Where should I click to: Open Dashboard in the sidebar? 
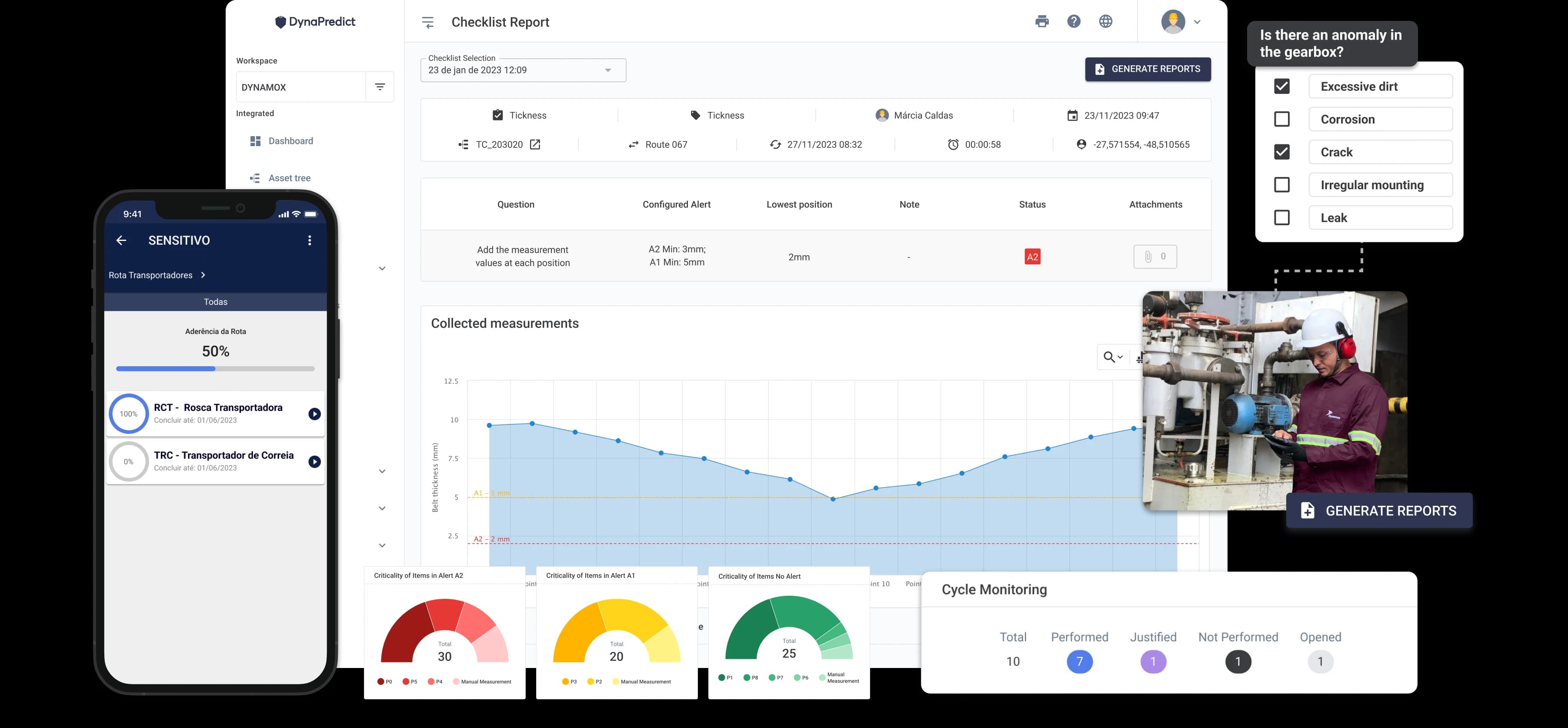tap(290, 141)
